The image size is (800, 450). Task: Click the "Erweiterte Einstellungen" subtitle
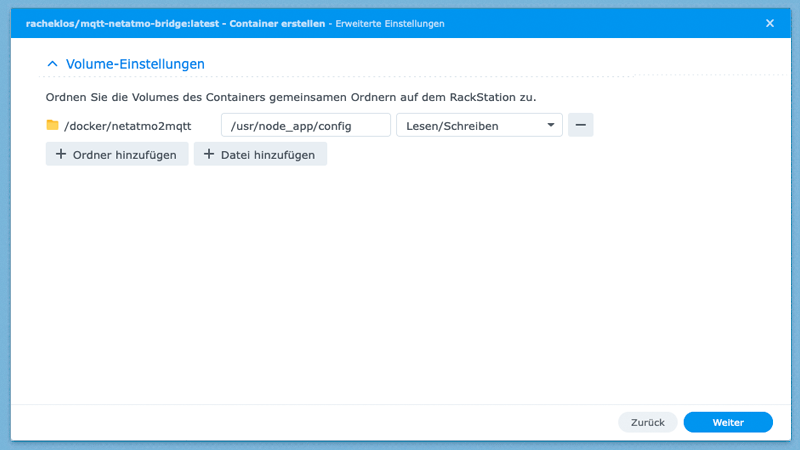tap(389, 23)
